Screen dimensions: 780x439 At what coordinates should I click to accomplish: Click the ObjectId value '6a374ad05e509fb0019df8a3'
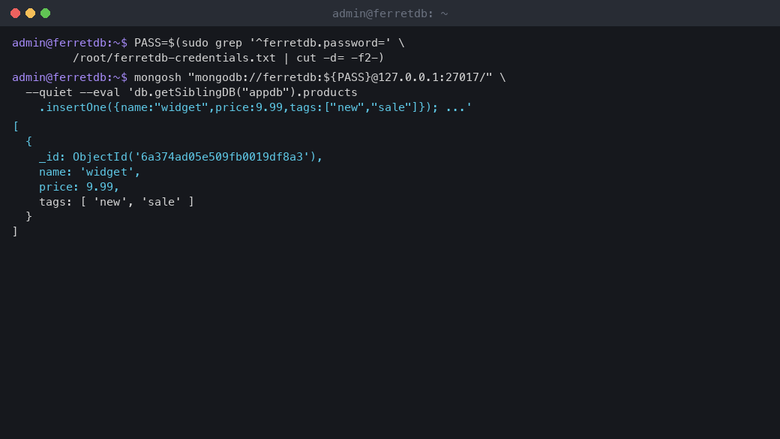pos(222,157)
